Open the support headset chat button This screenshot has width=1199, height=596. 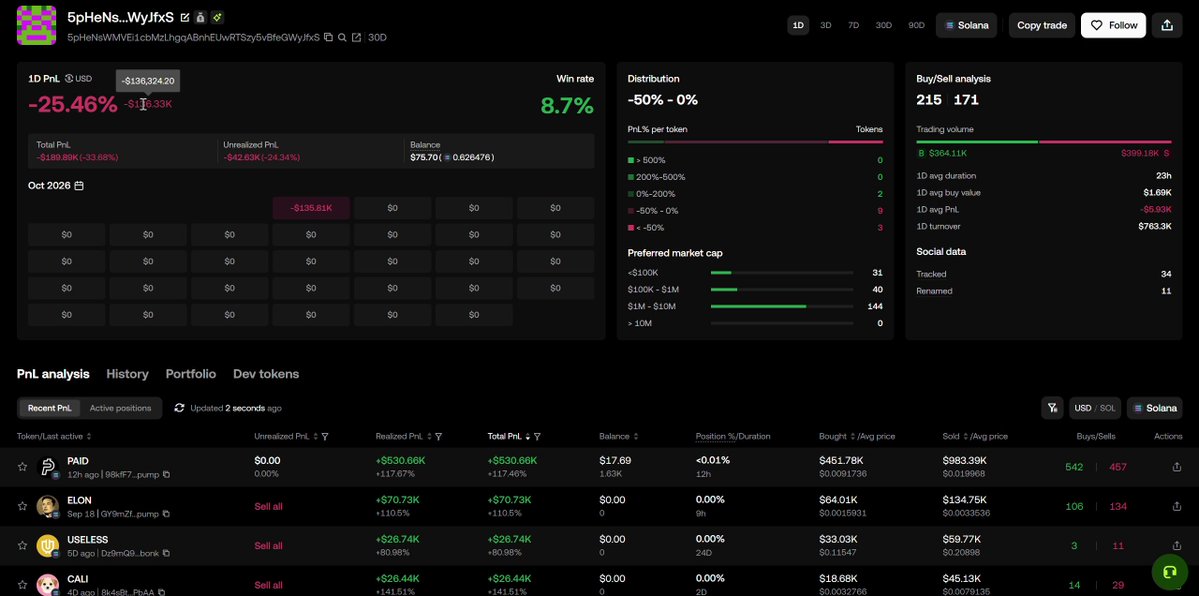click(1169, 572)
